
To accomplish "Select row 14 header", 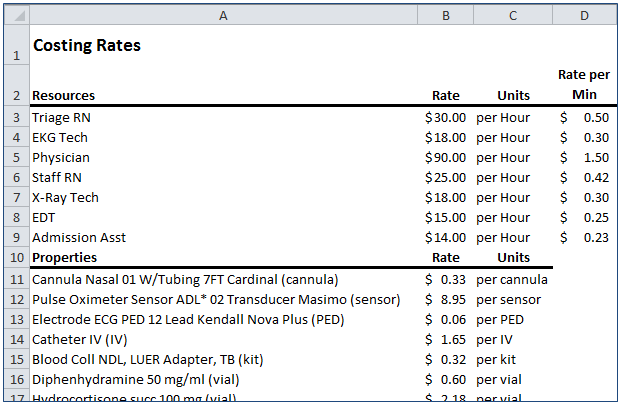I will [16, 339].
